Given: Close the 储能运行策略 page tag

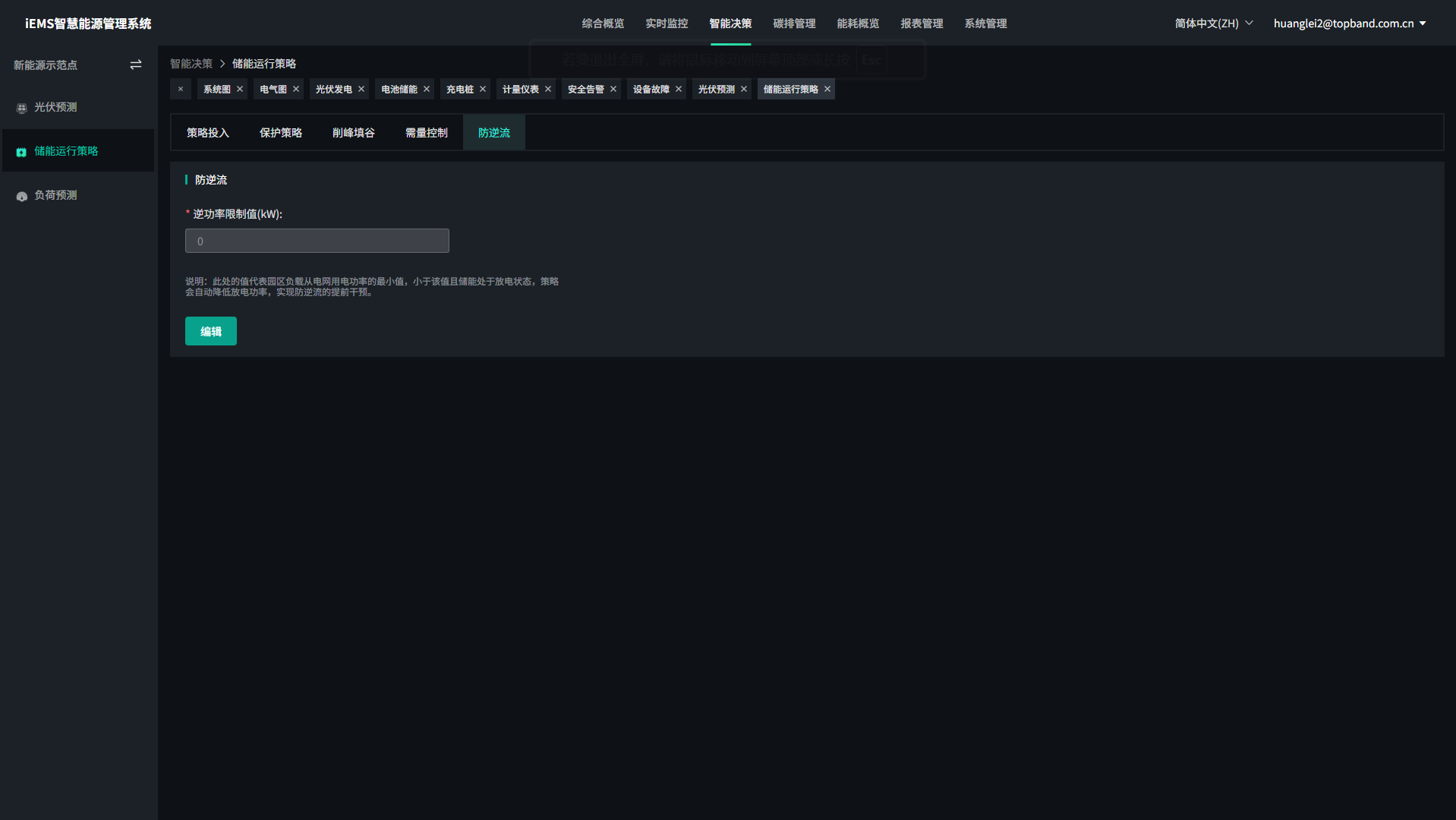Looking at the screenshot, I should pos(827,90).
